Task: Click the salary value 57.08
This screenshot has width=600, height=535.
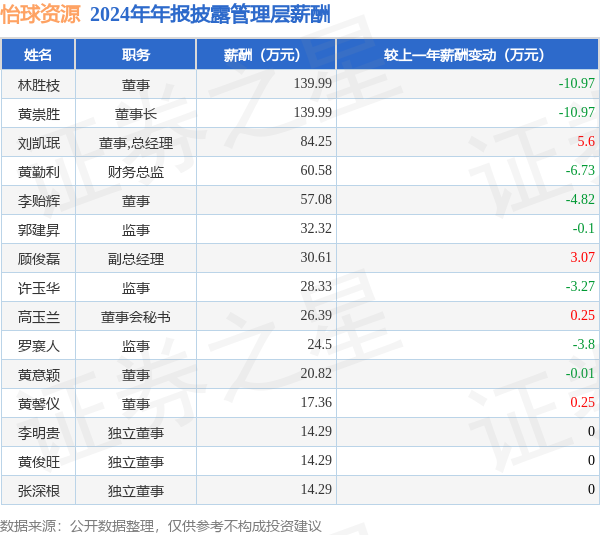Action: click(x=316, y=199)
